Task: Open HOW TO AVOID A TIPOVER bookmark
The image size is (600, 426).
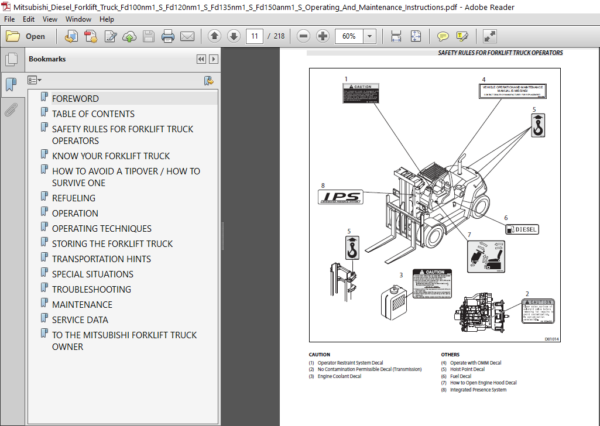Action: click(126, 177)
